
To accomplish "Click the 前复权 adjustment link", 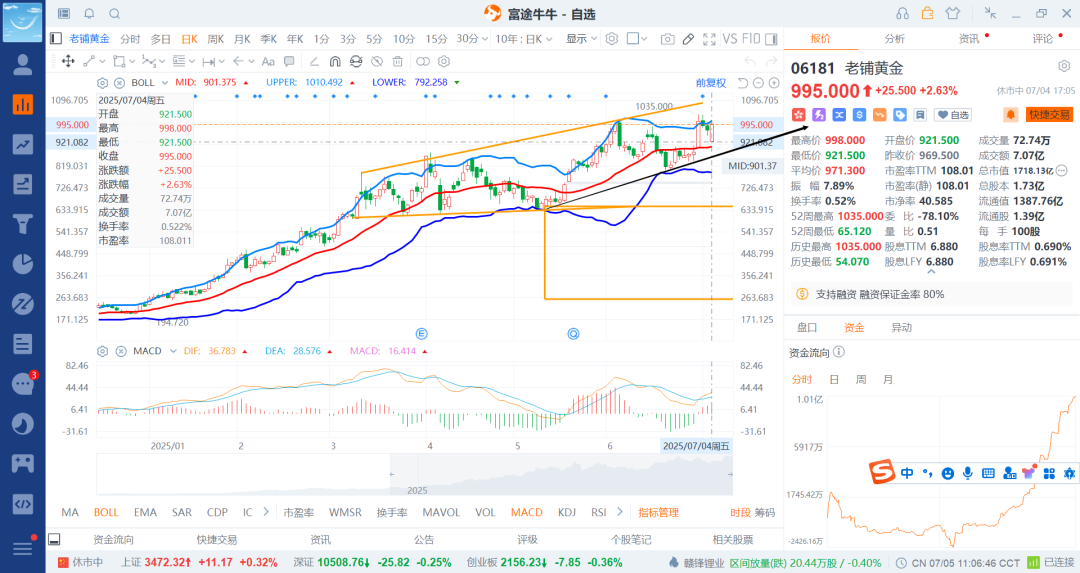I will [x=711, y=83].
